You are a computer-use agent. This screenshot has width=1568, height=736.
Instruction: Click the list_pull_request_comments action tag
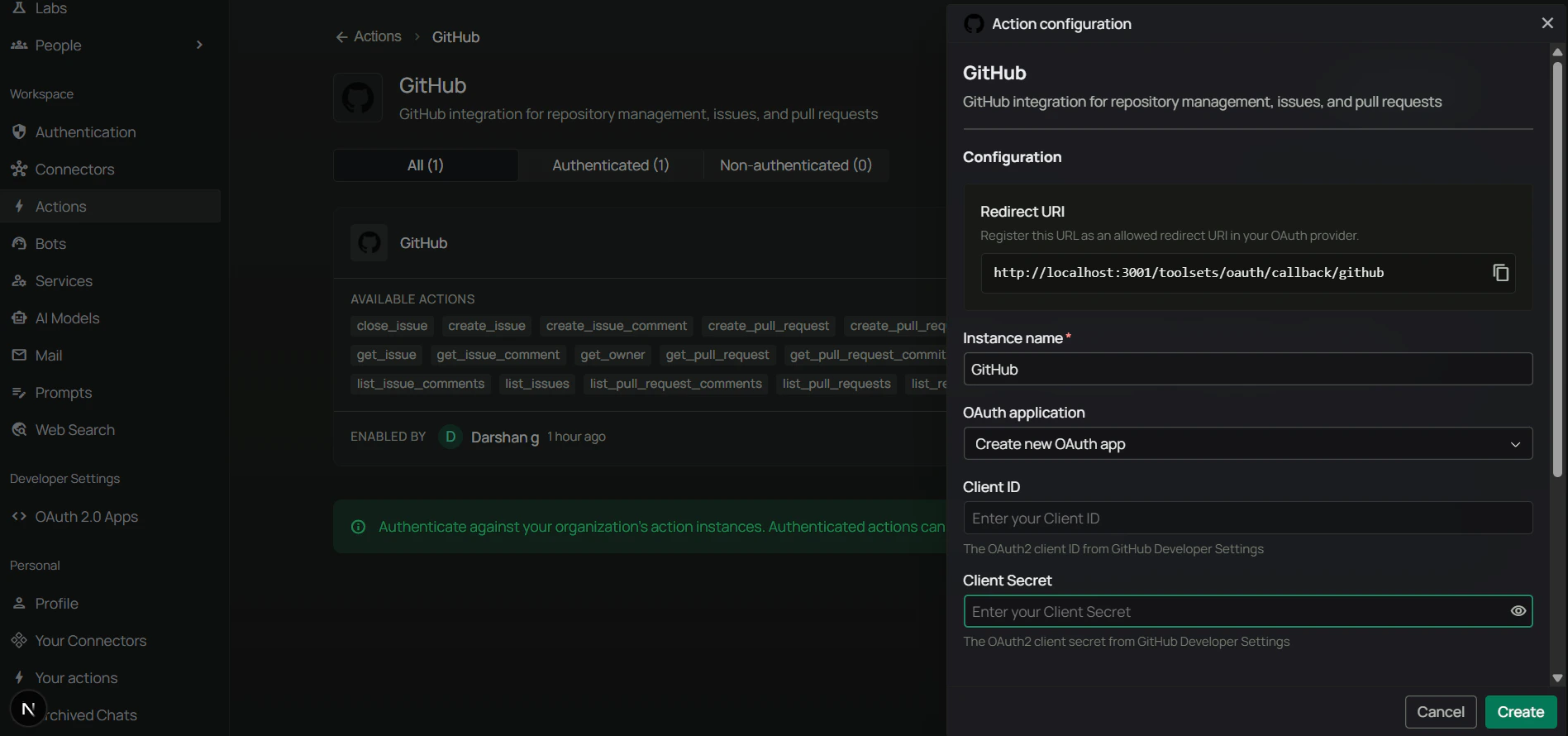click(676, 384)
